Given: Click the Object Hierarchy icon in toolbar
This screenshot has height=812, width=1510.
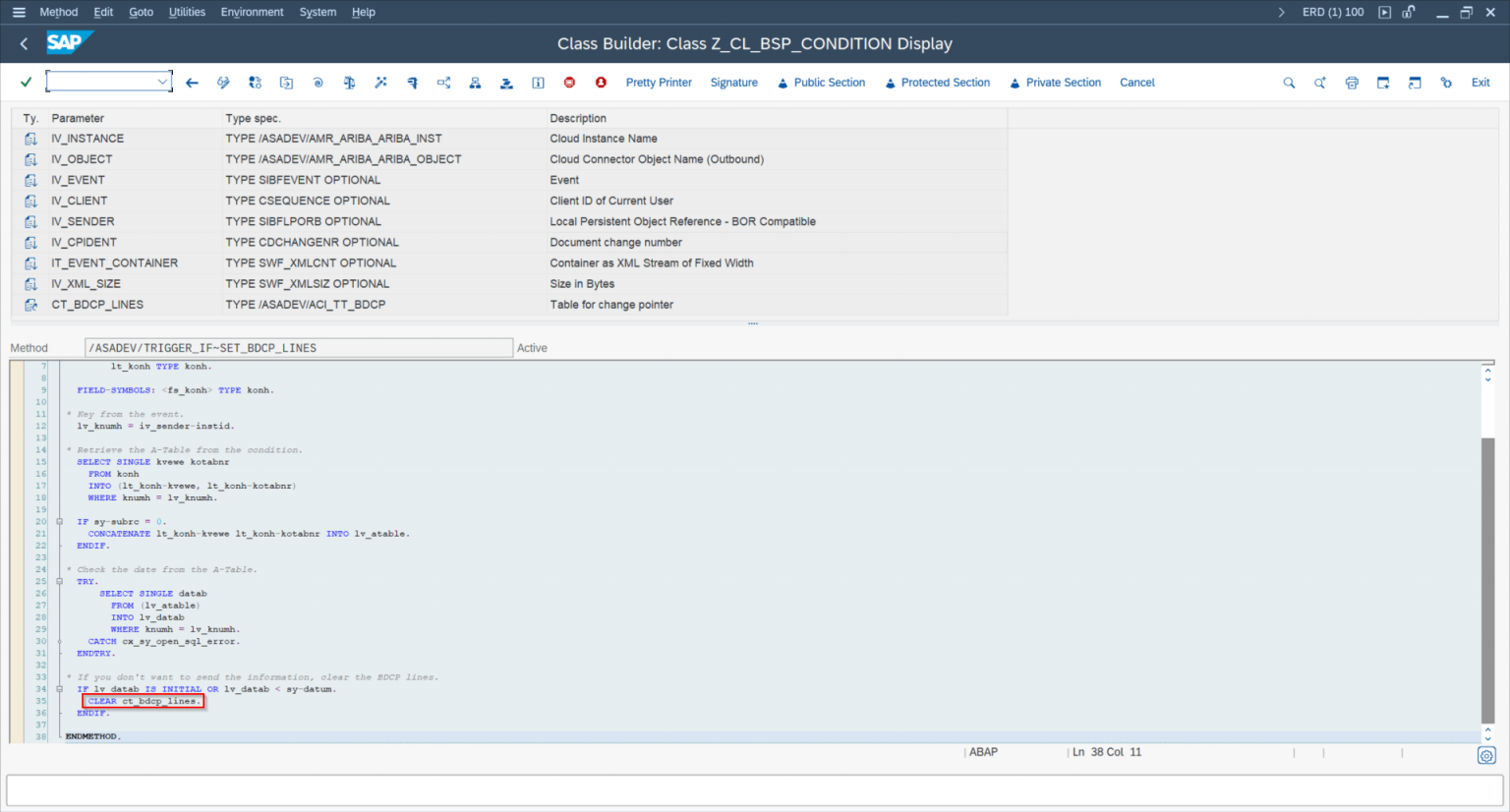Looking at the screenshot, I should [475, 83].
